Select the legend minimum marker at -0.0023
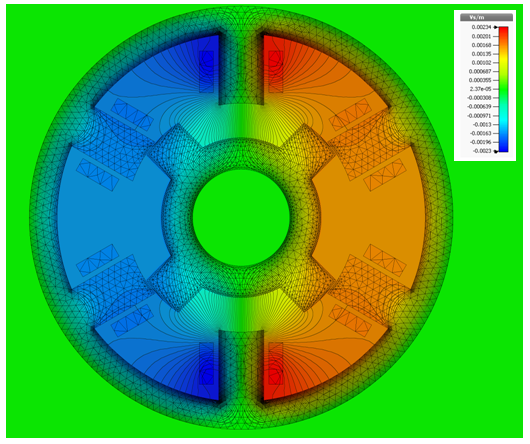The width and height of the screenshot is (530, 444). coord(496,151)
